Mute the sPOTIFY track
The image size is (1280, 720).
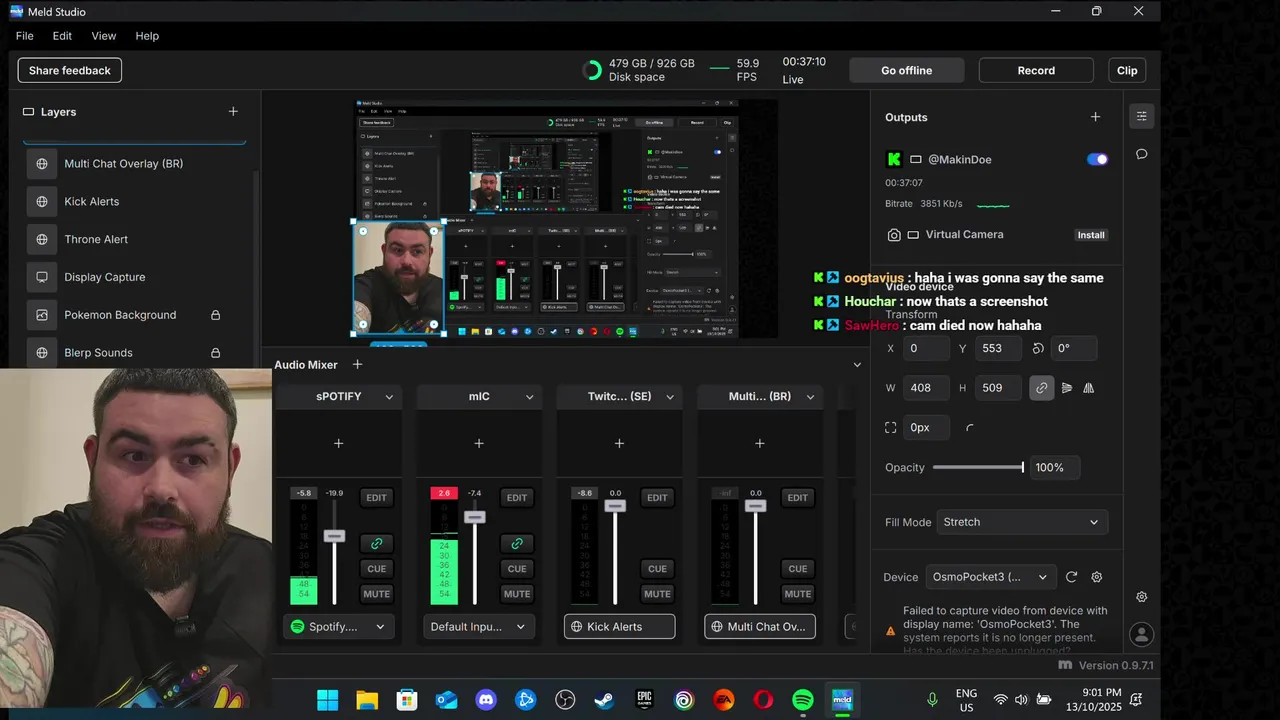pyautogui.click(x=376, y=594)
